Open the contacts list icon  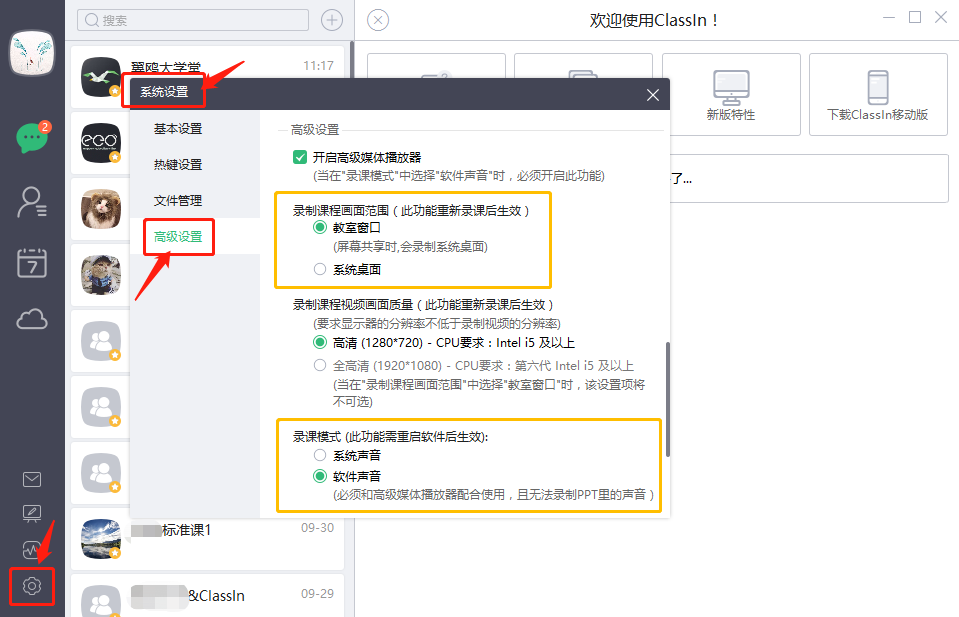click(32, 202)
